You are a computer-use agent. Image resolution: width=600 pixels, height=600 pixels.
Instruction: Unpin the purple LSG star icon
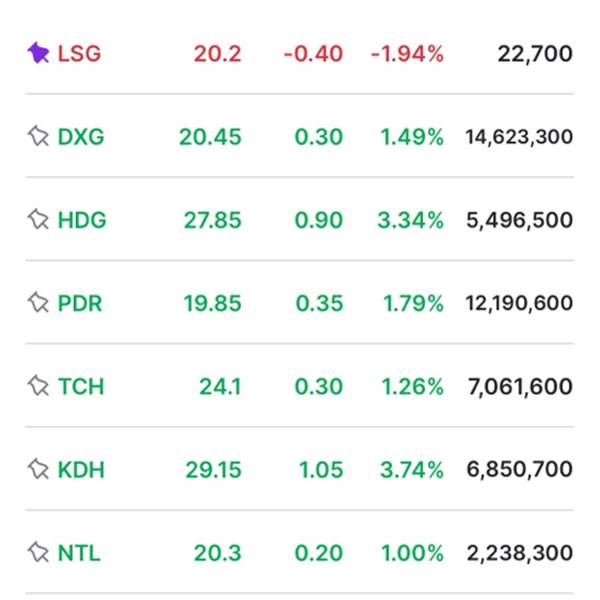tap(37, 53)
